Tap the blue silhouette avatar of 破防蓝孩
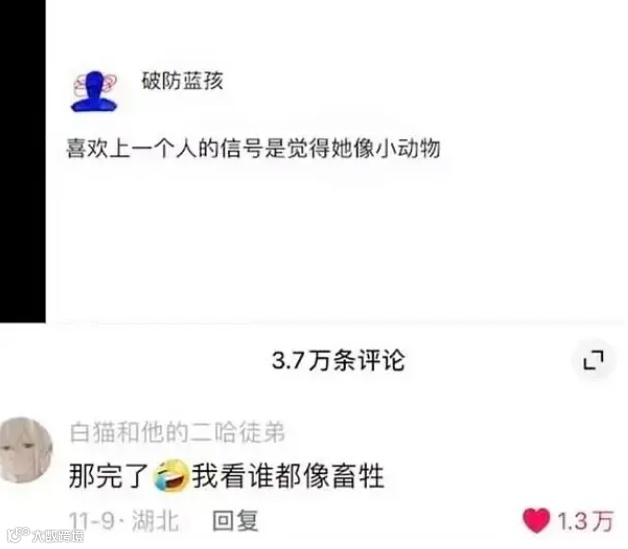 (95, 92)
